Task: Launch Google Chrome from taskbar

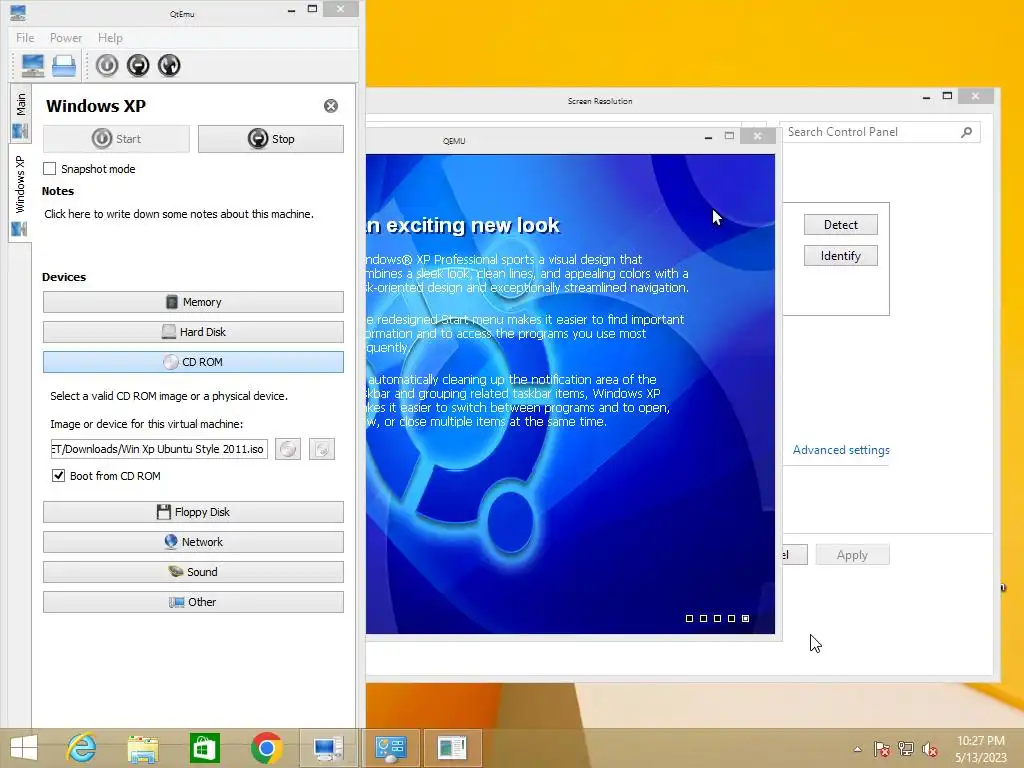Action: [x=266, y=748]
